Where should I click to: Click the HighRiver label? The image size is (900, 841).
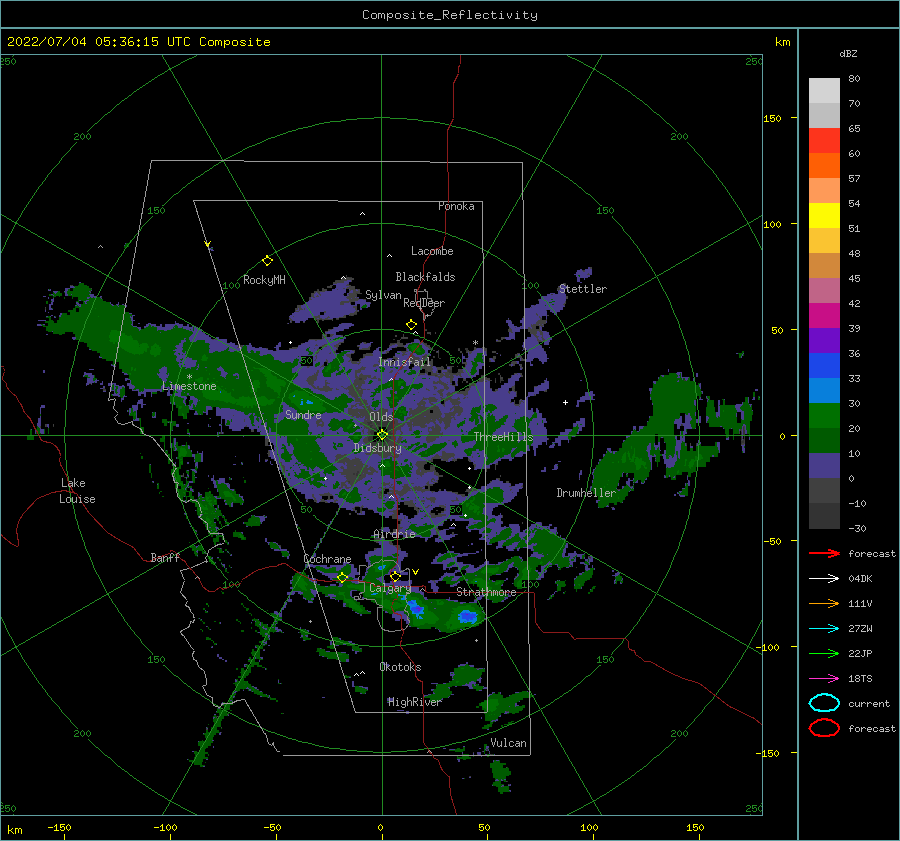[x=414, y=702]
